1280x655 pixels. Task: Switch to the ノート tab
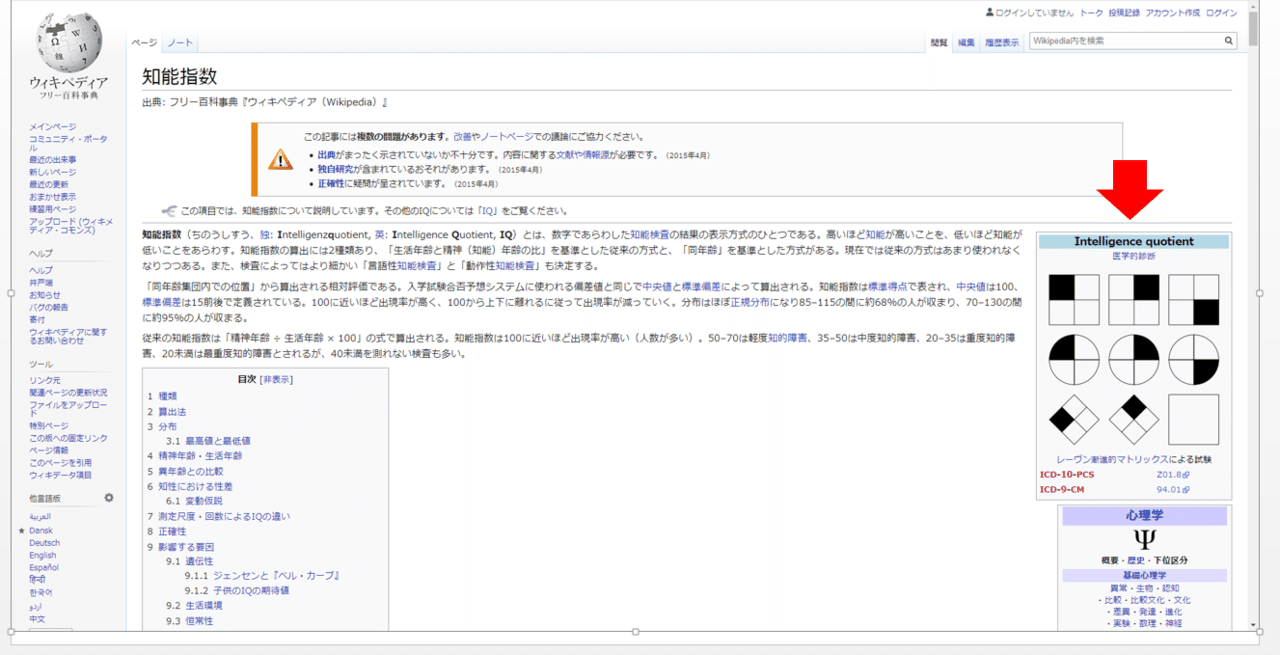point(179,43)
